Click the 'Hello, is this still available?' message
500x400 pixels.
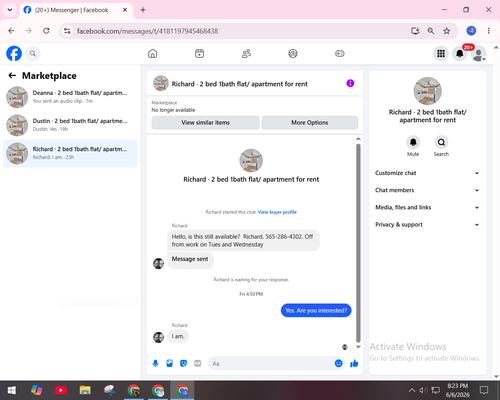(243, 240)
